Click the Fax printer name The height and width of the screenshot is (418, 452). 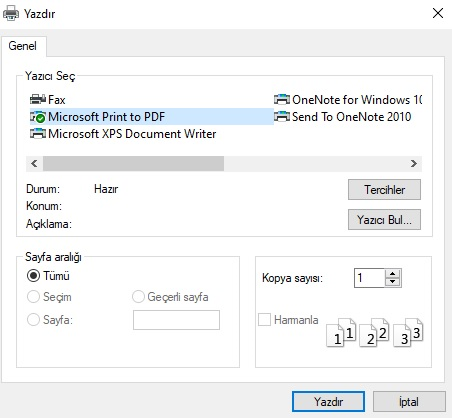[x=57, y=100]
